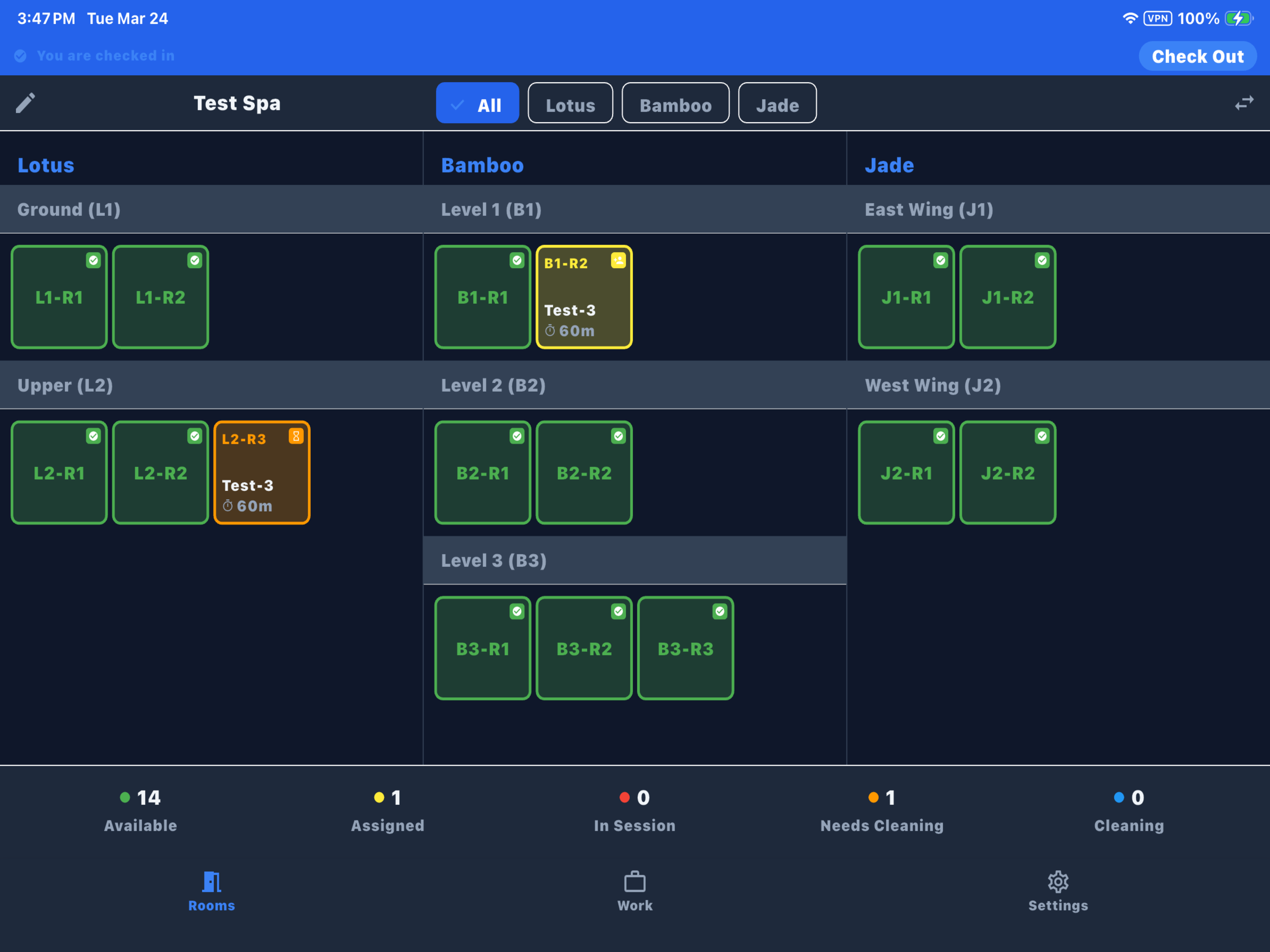The height and width of the screenshot is (952, 1270).
Task: Tap the timer icon on L2-R3 card
Action: pyautogui.click(x=228, y=506)
